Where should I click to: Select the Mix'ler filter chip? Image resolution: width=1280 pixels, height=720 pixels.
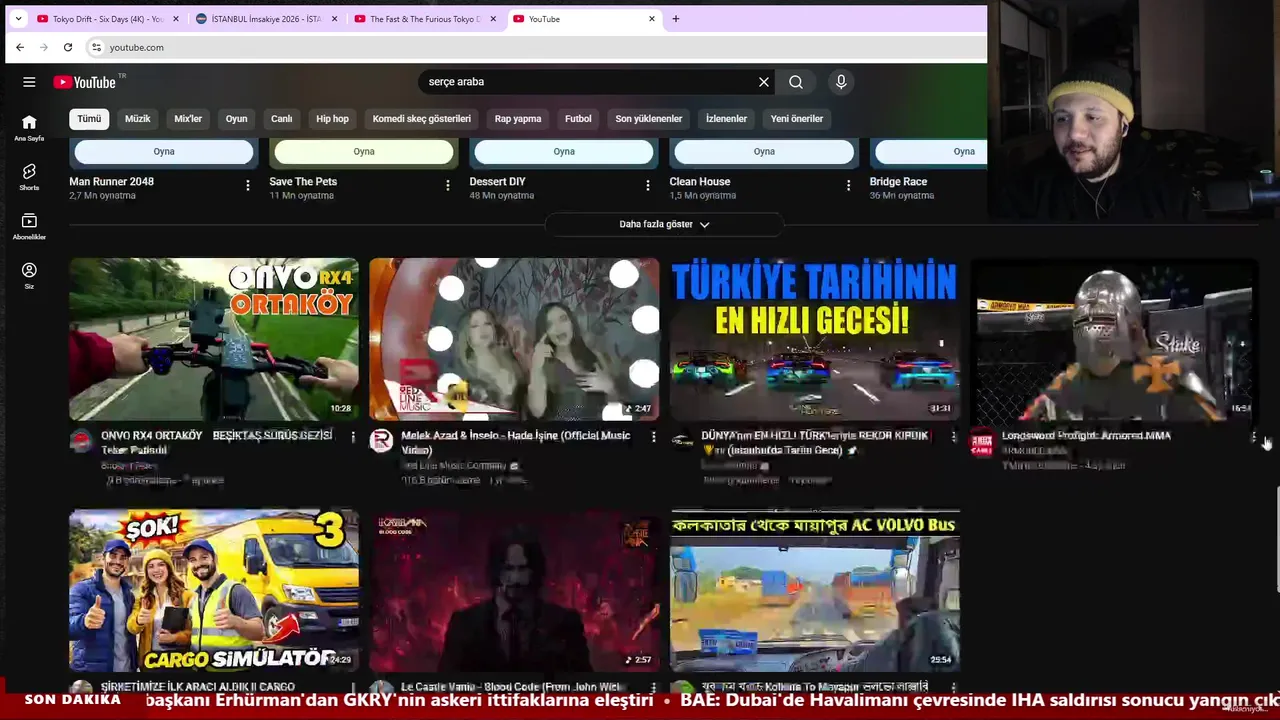click(x=188, y=119)
